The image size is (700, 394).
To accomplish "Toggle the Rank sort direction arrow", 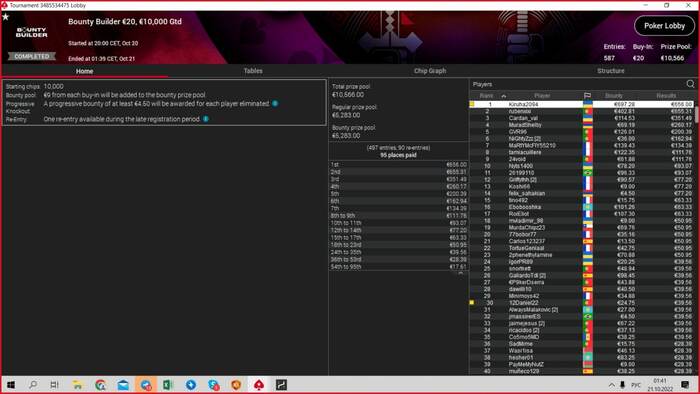I will tap(504, 96).
